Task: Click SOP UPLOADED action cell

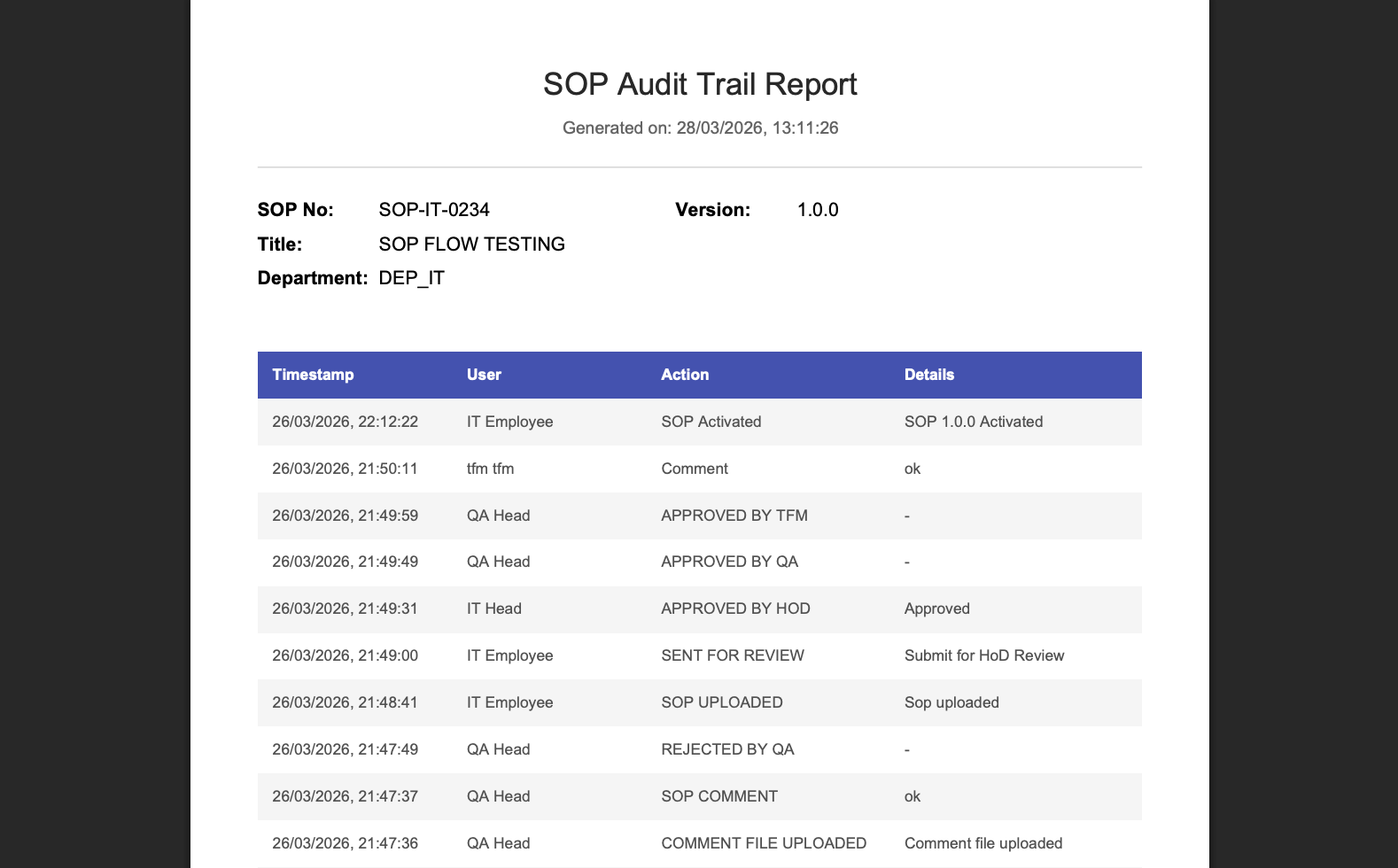Action: (722, 702)
